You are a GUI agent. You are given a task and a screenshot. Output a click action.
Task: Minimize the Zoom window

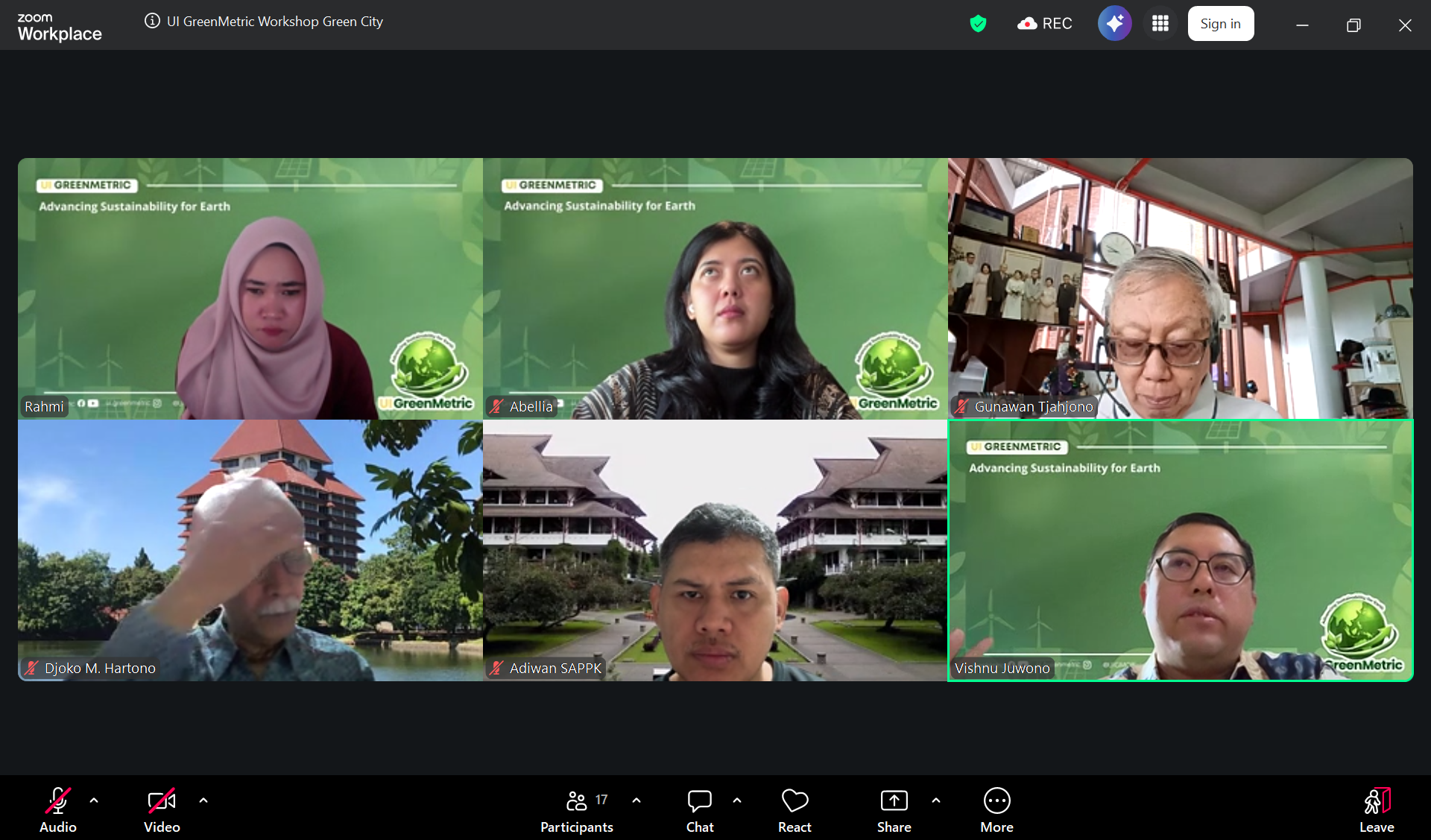click(1302, 25)
